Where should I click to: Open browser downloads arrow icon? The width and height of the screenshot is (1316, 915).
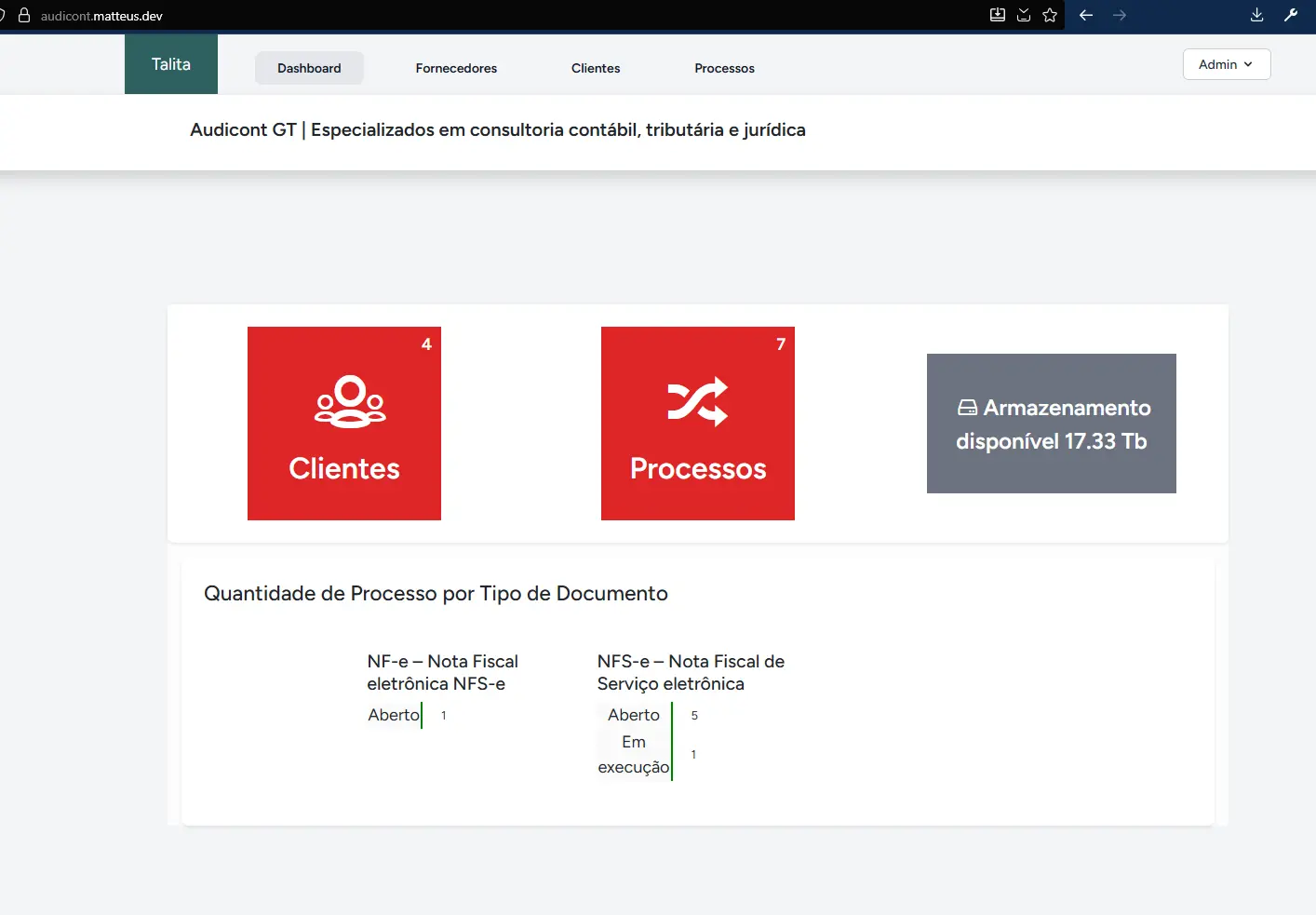coord(1256,15)
